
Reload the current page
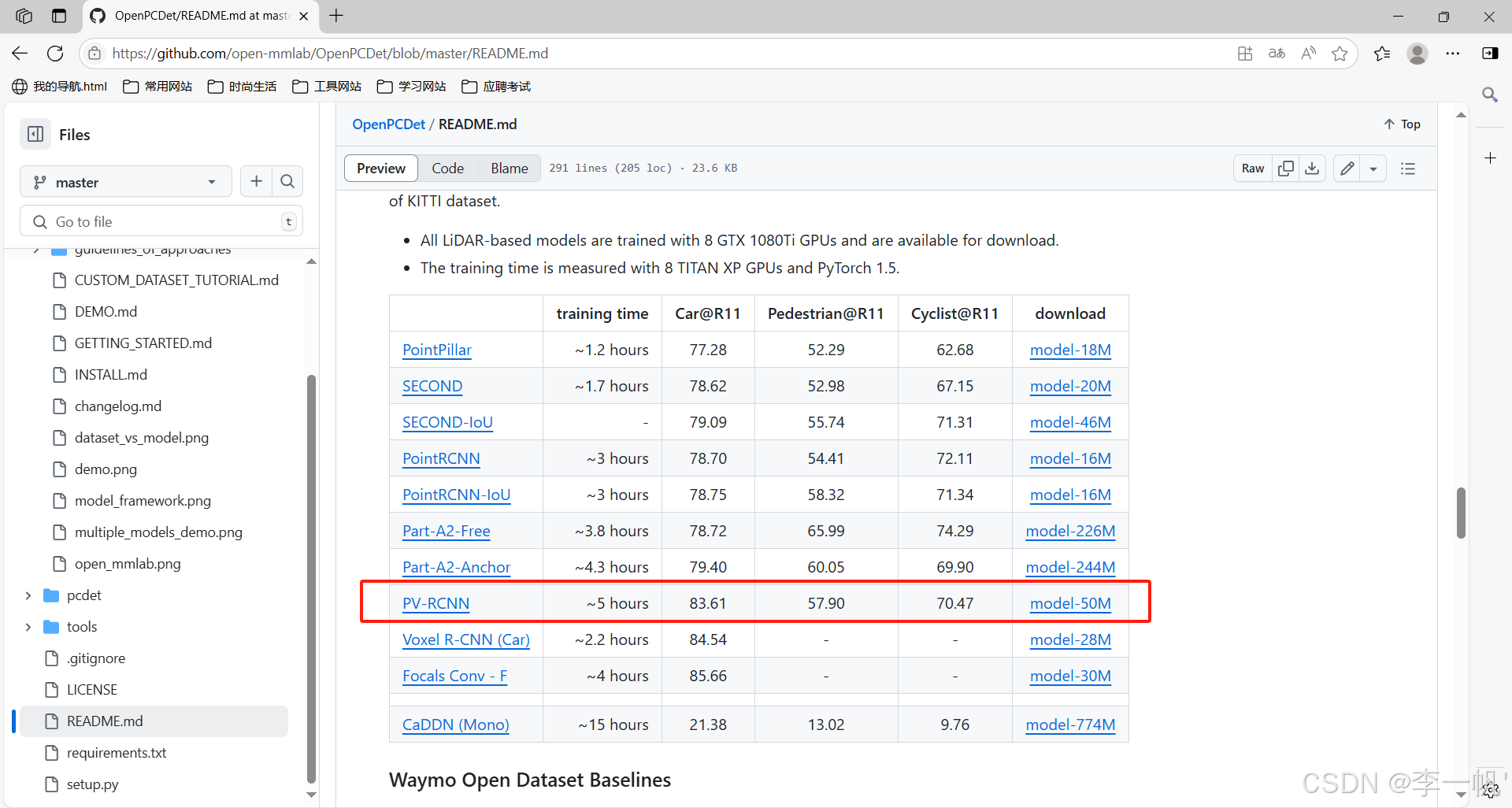pos(55,54)
